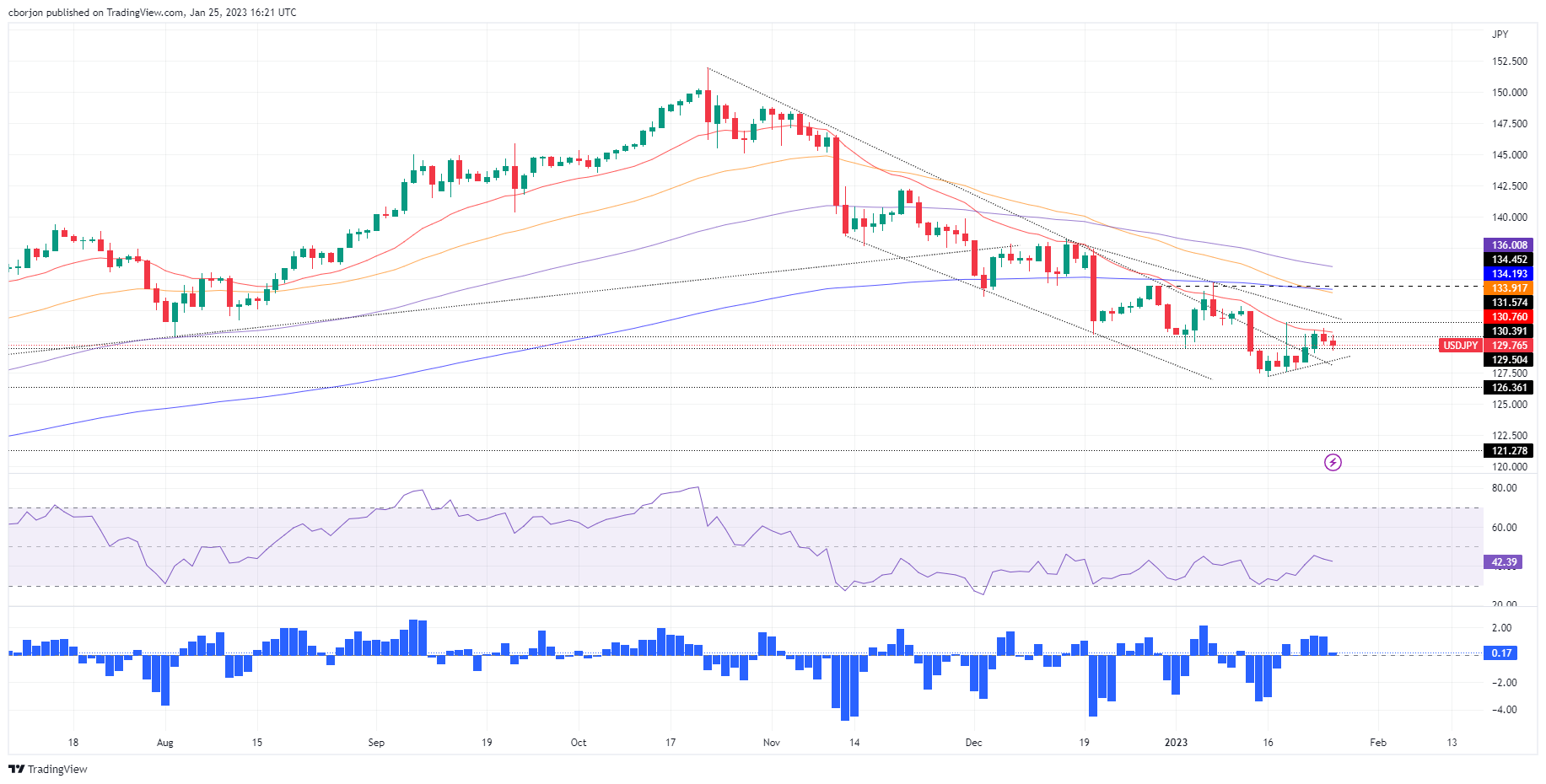Image resolution: width=1546 pixels, height=784 pixels.
Task: Click the 134.452 black price label
Action: pyautogui.click(x=1508, y=260)
